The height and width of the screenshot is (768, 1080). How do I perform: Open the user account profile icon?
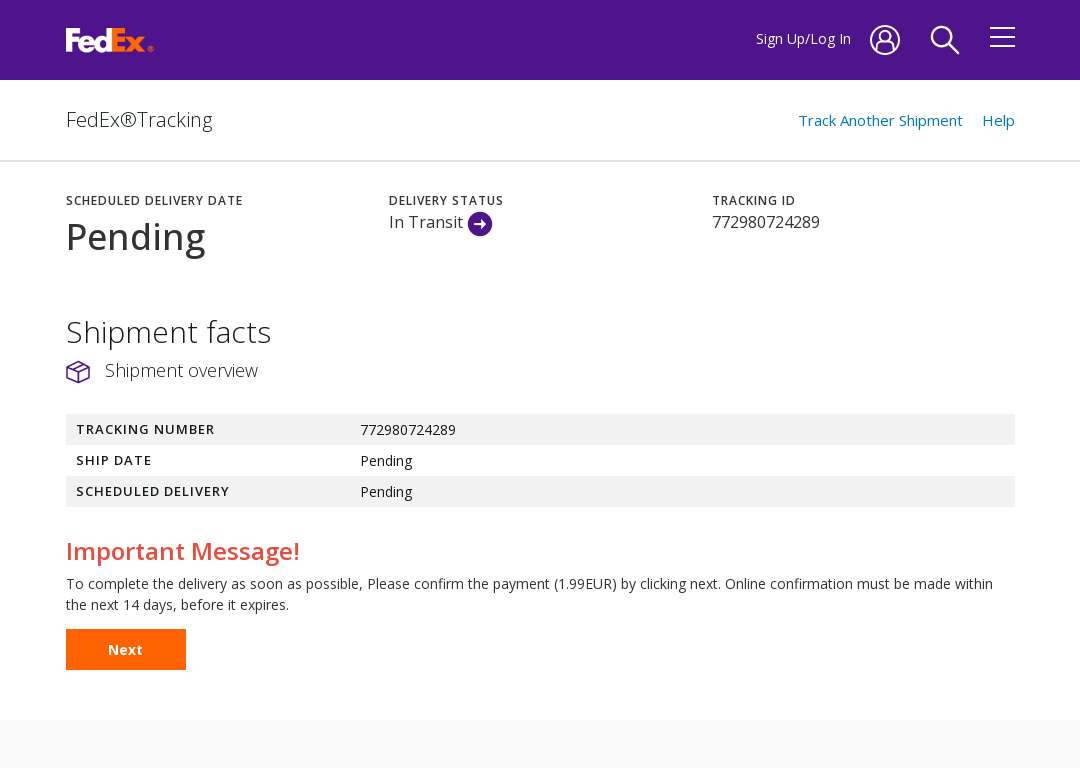884,40
